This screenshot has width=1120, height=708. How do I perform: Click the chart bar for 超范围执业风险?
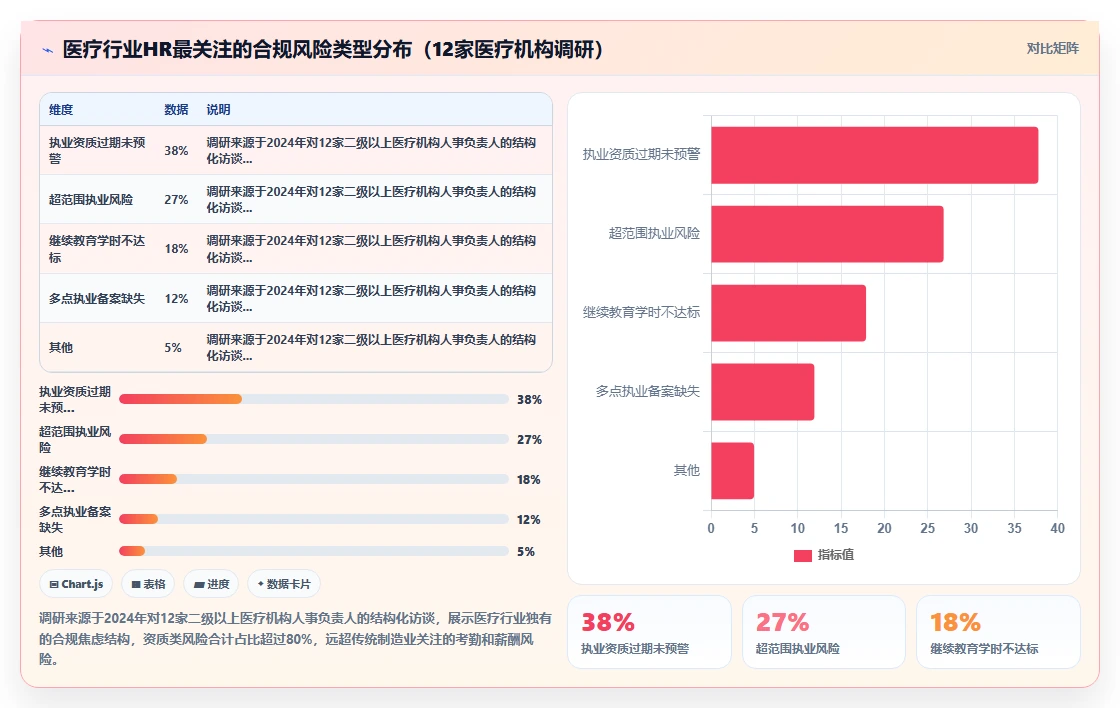coord(827,234)
